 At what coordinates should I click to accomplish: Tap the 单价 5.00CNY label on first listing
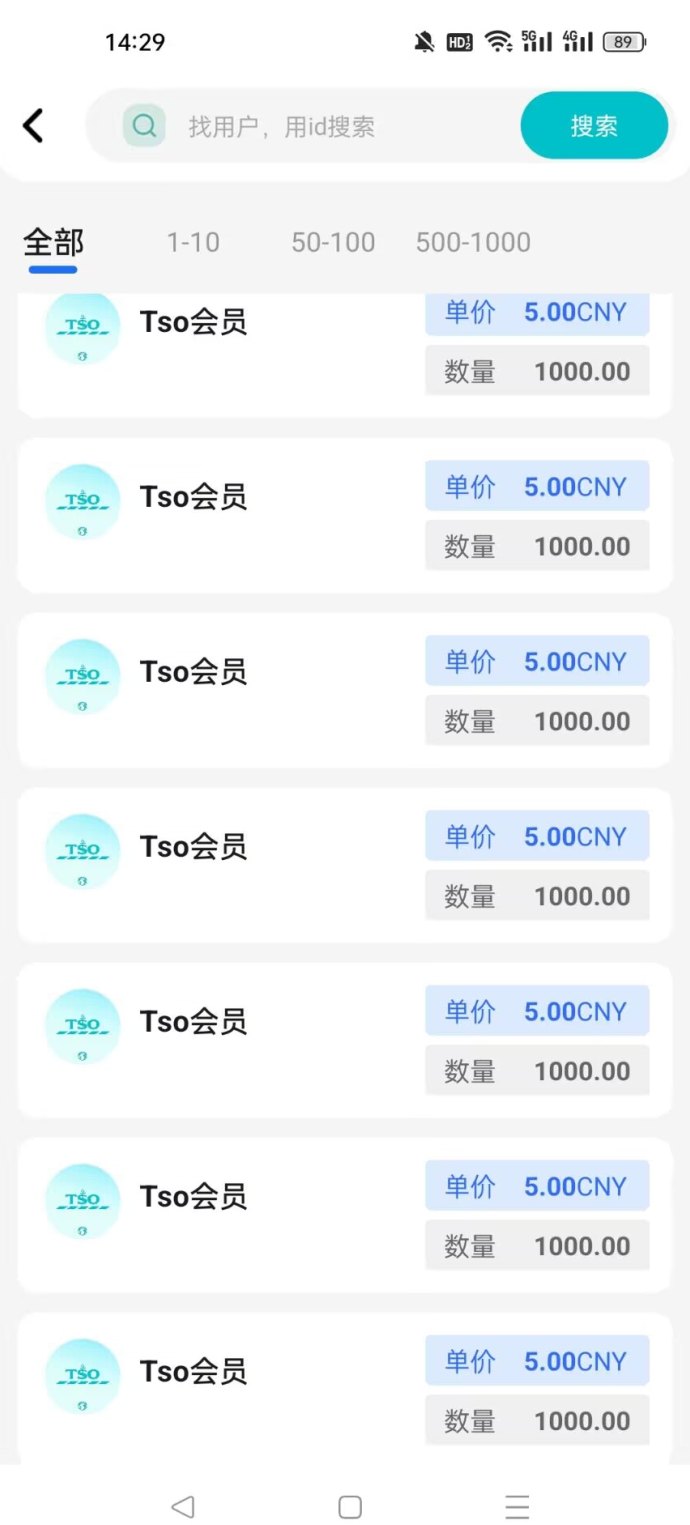point(536,312)
